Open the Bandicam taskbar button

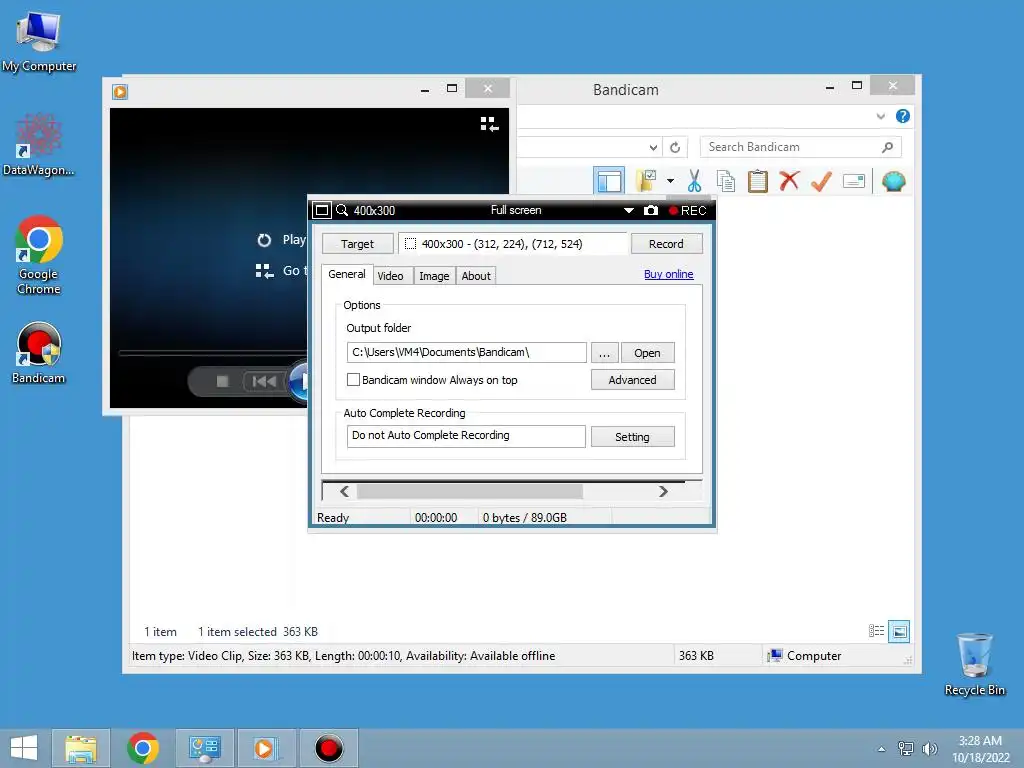[328, 748]
